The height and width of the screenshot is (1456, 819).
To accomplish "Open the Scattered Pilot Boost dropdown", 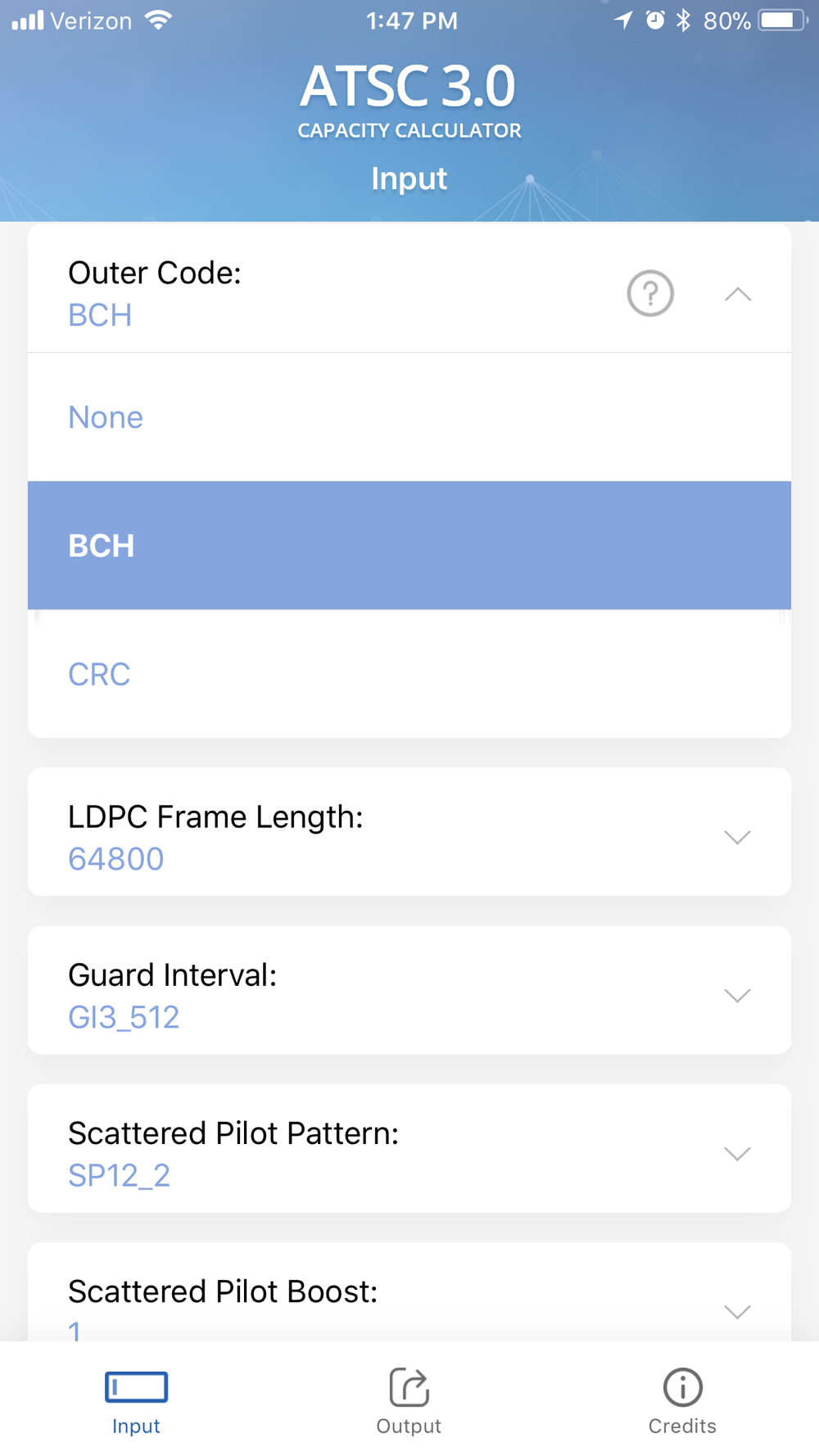I will (738, 1311).
